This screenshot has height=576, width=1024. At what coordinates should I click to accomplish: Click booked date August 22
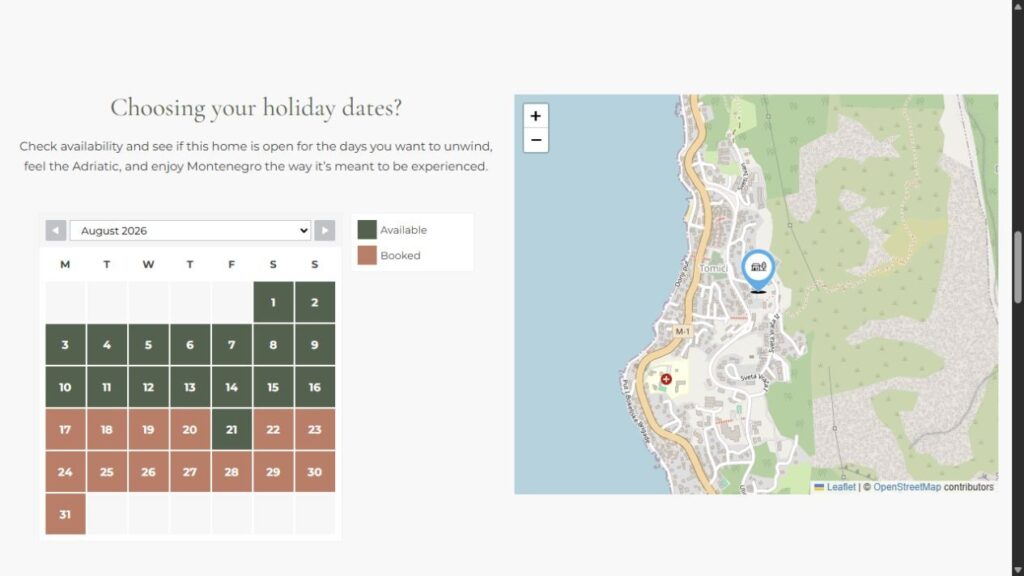click(273, 430)
